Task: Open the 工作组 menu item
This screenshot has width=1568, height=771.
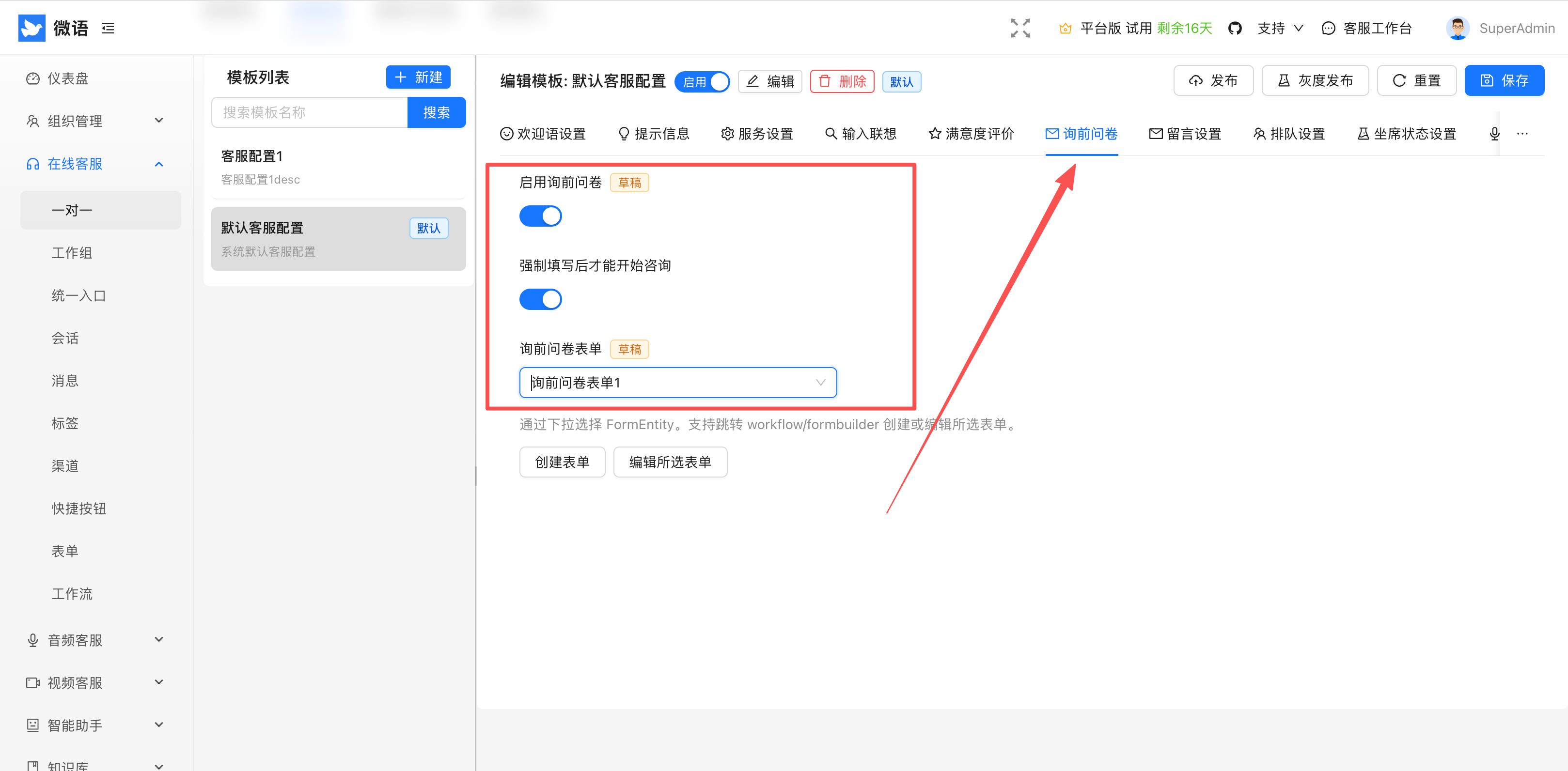Action: coord(72,252)
